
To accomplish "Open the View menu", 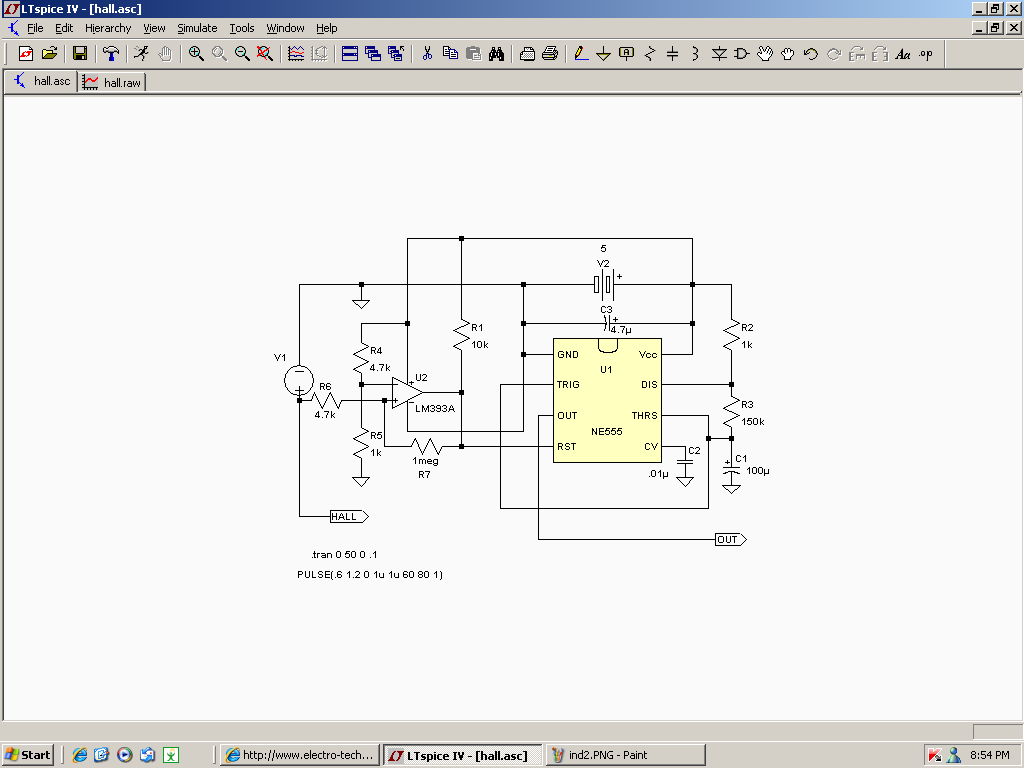I will click(154, 28).
